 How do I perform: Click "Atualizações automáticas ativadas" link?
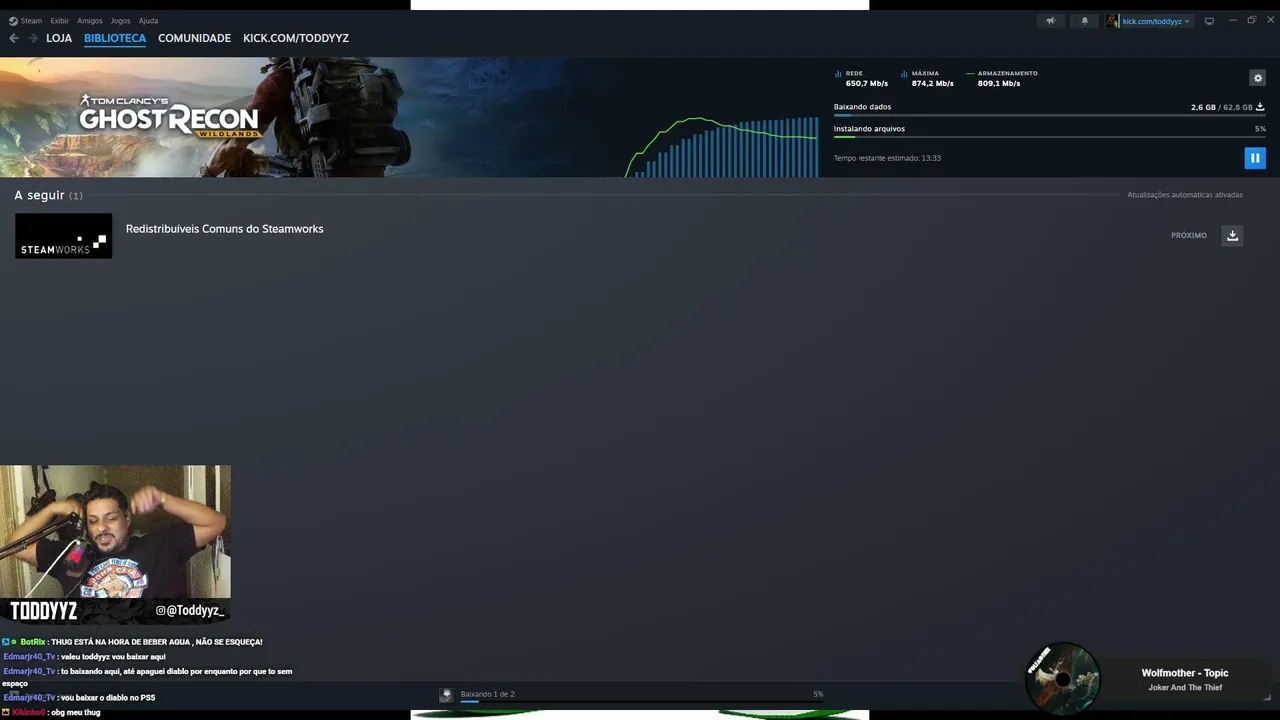pos(1185,195)
